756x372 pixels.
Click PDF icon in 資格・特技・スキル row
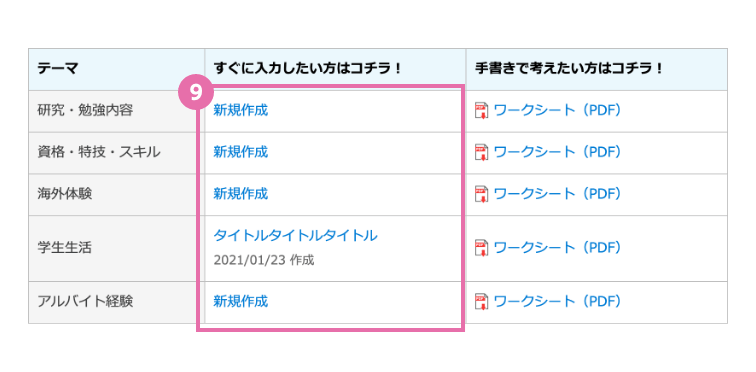point(482,152)
